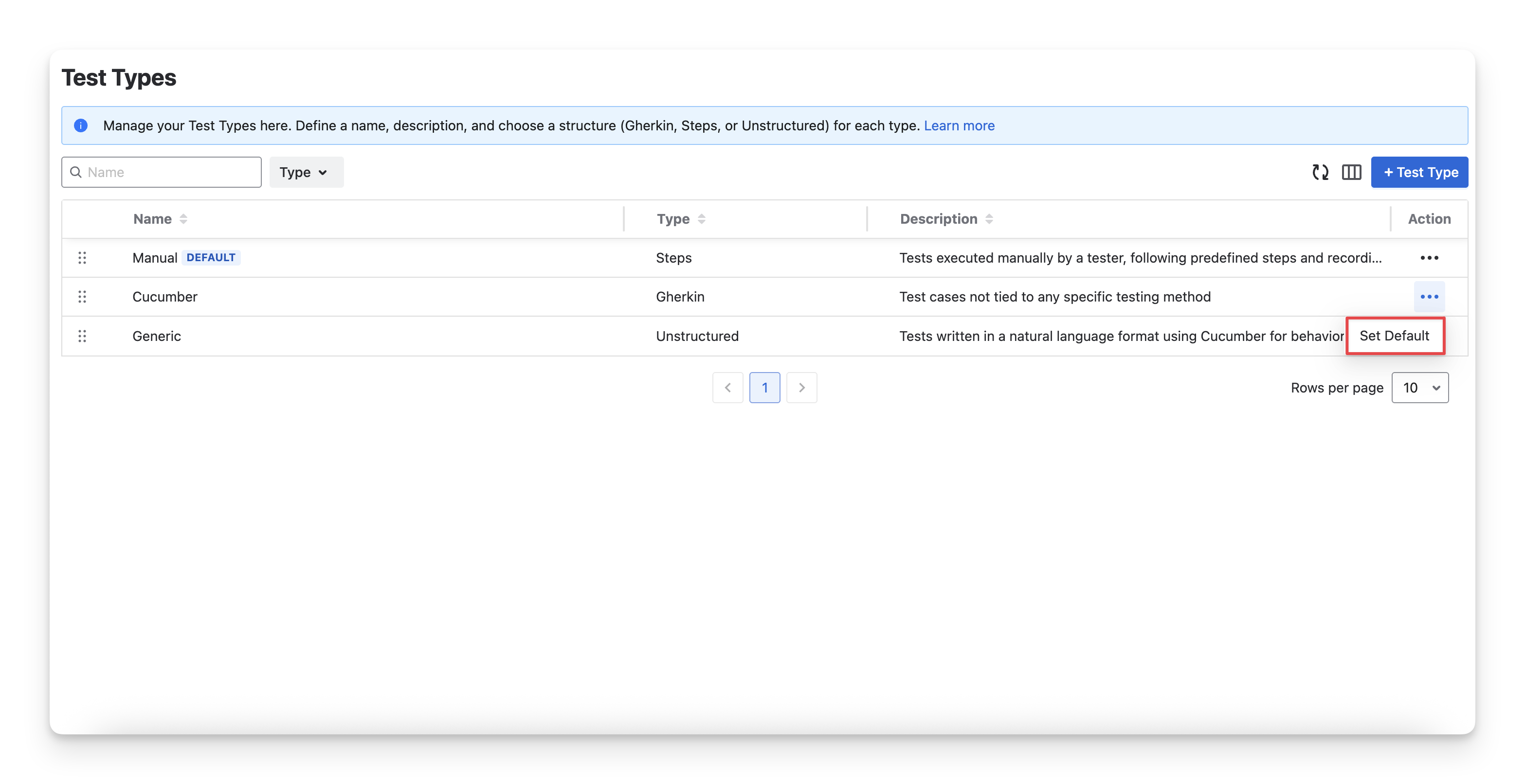The image size is (1525, 784).
Task: Sort table by Description column
Action: (x=989, y=219)
